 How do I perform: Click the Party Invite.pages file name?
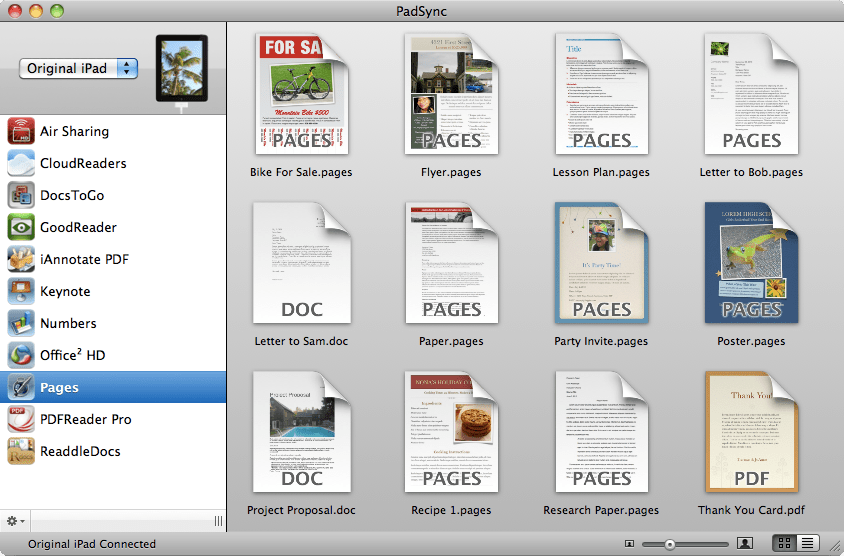(601, 341)
